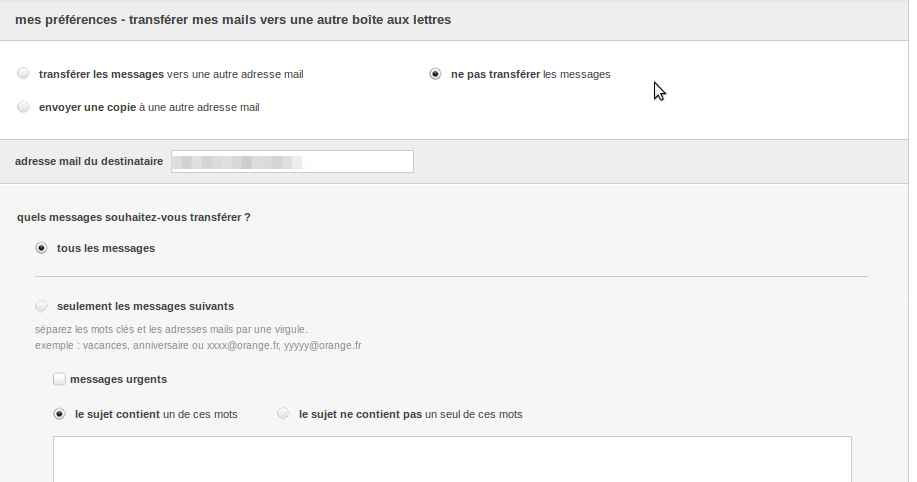
Task: Tick the "messages urgents" checkbox
Action: [x=60, y=379]
